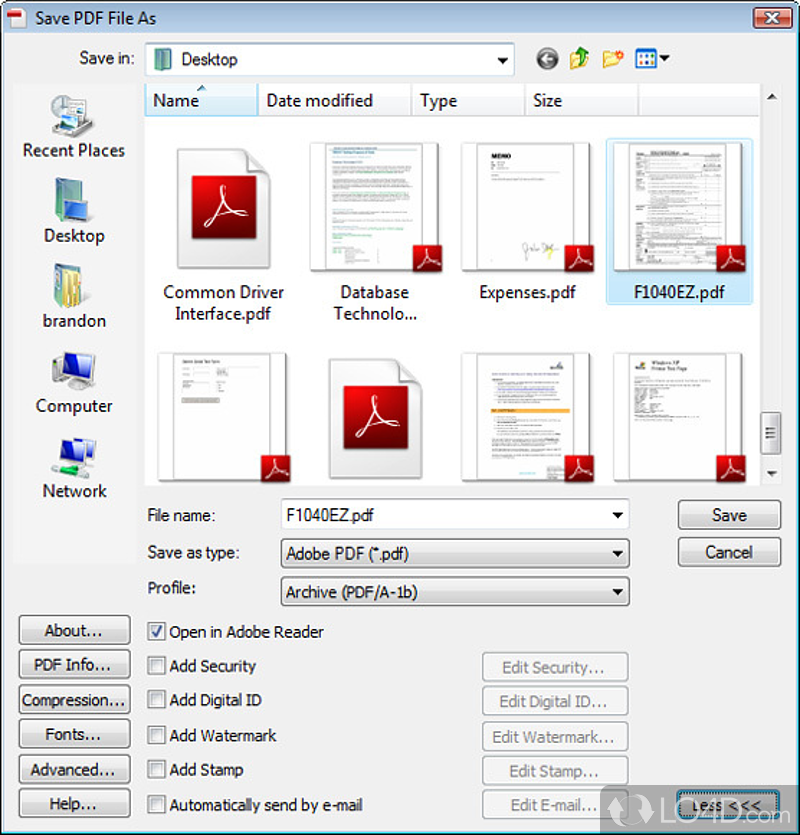
Task: Click the Save button
Action: tap(729, 514)
